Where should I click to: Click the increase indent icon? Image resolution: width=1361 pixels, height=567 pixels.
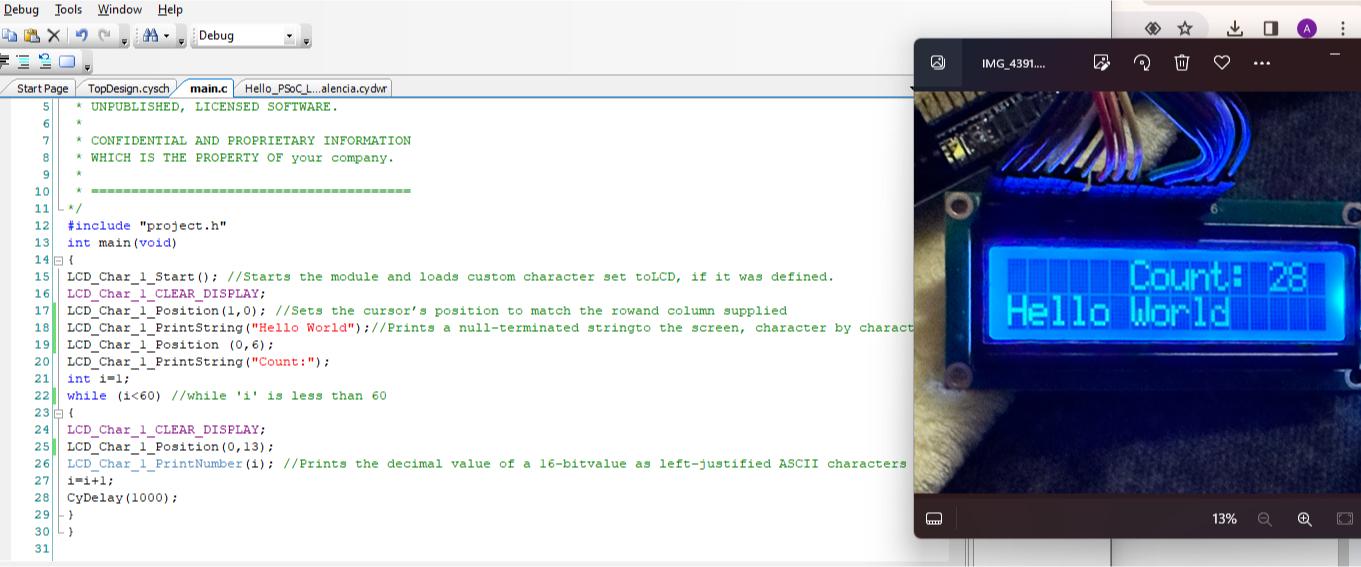click(x=4, y=61)
